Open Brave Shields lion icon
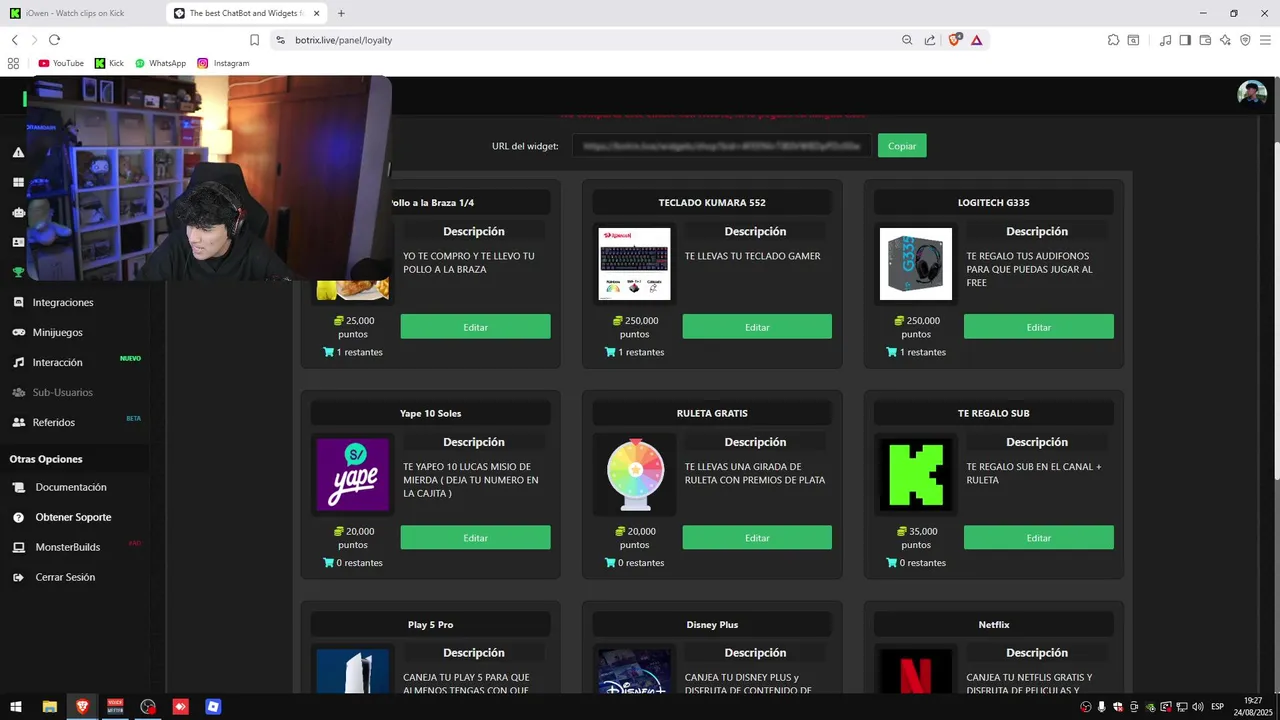The height and width of the screenshot is (720, 1280). pos(954,40)
